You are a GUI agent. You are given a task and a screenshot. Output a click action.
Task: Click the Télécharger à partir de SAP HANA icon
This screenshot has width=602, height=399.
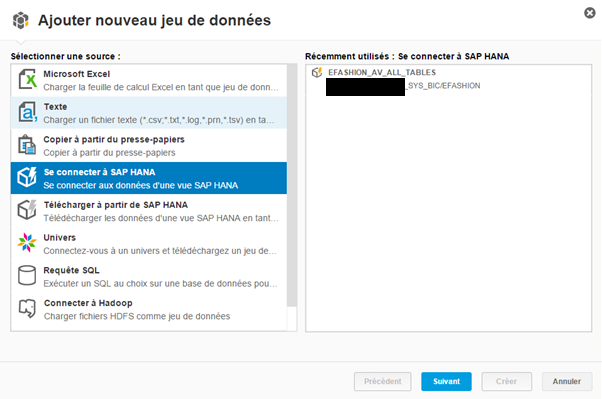(27, 210)
